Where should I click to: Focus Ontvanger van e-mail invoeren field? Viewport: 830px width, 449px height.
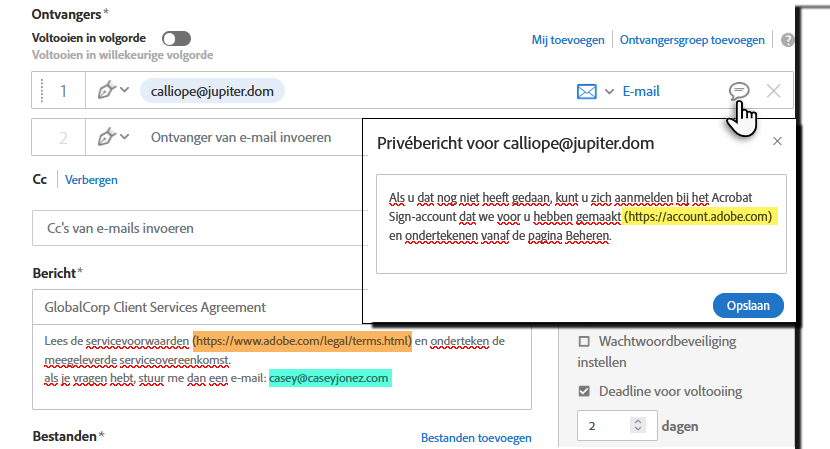pyautogui.click(x=241, y=137)
